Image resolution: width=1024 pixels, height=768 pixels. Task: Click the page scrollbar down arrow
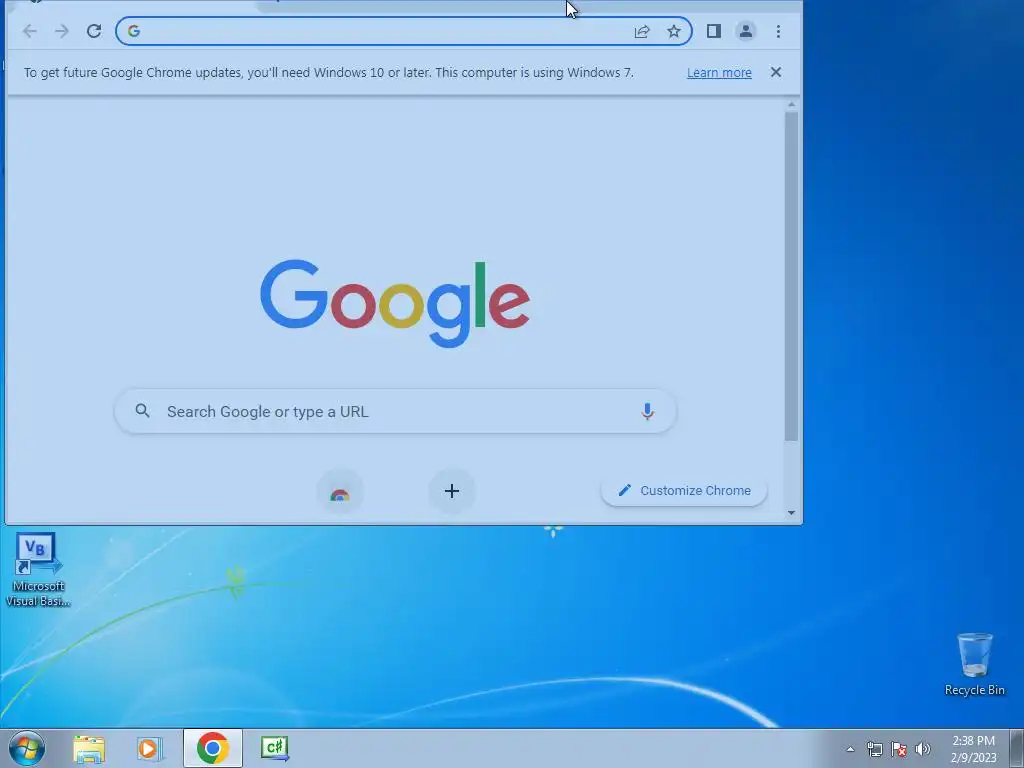point(792,513)
